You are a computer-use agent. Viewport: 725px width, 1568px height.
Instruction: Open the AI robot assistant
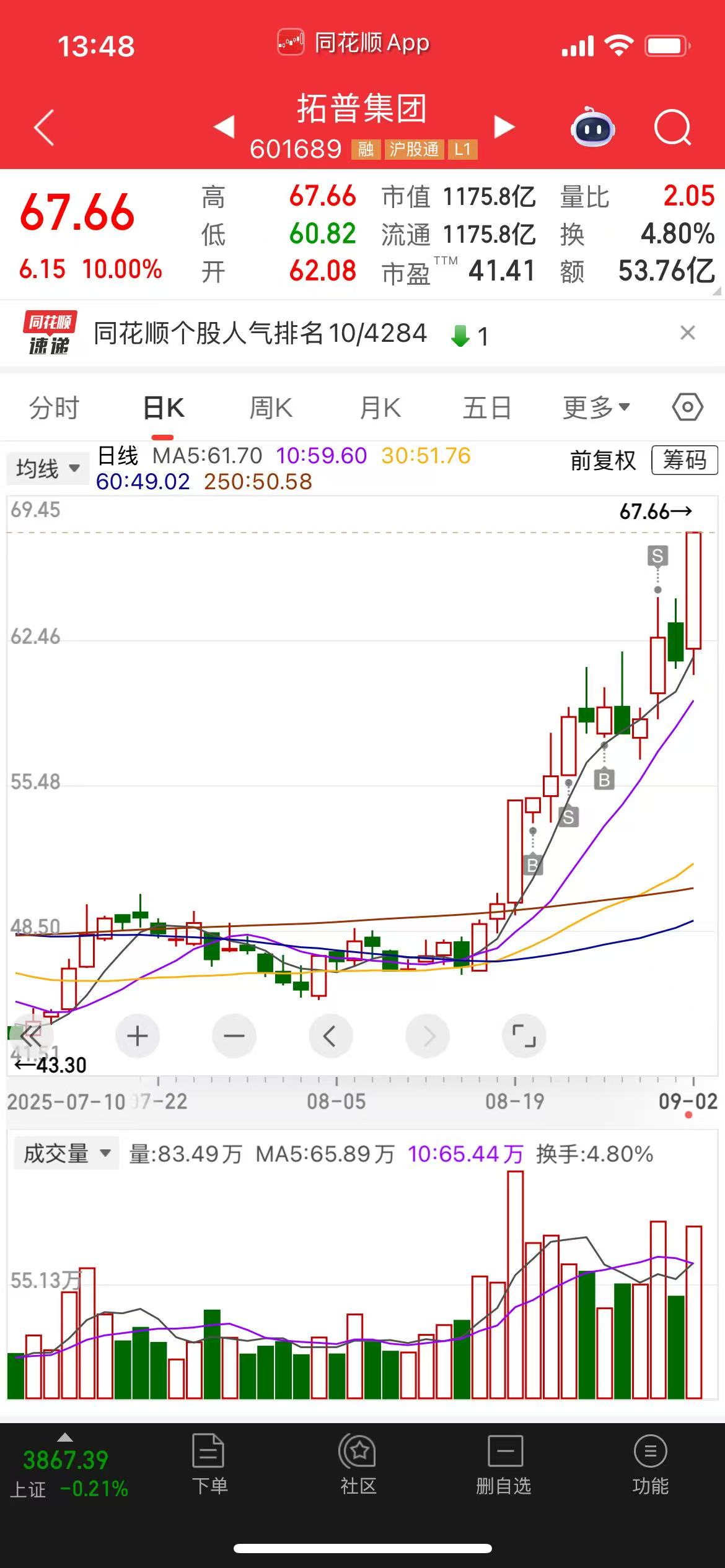(592, 127)
